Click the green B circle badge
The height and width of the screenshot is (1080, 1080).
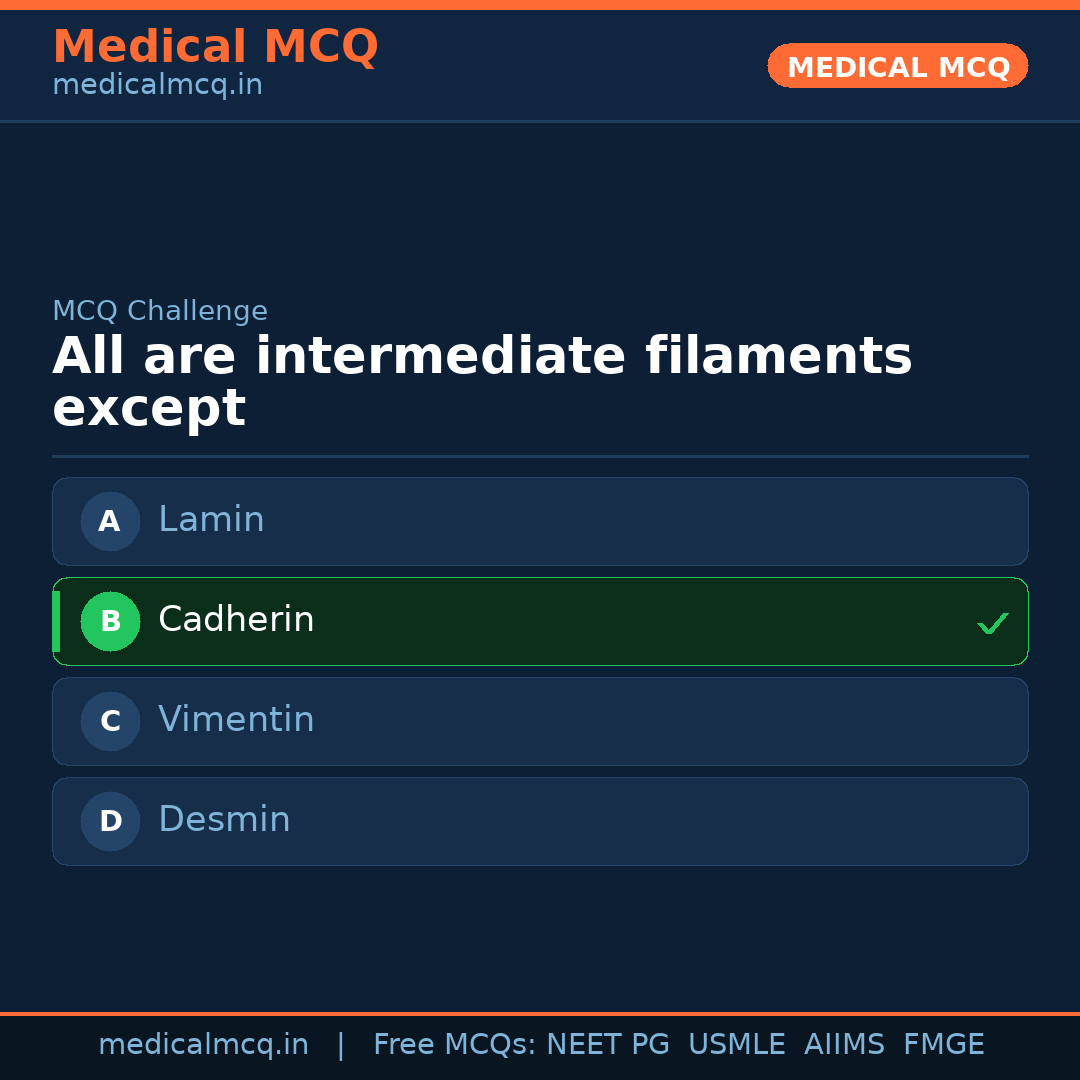tap(110, 621)
